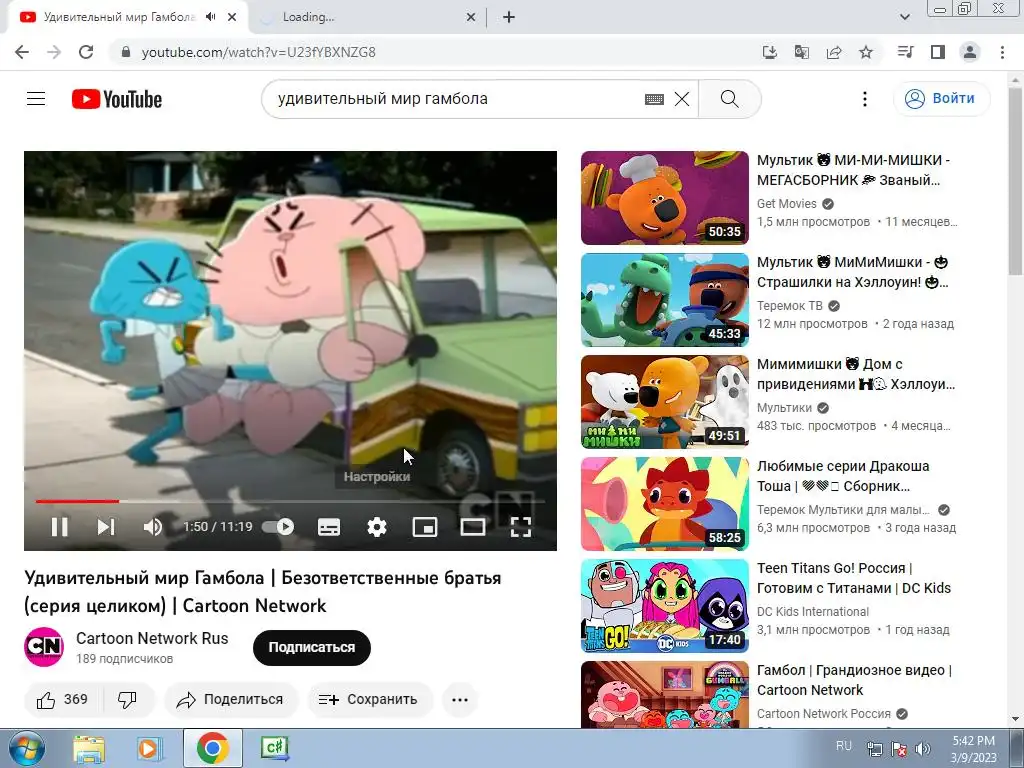Open the player settings gear
Screen dimensions: 1024x768
point(377,527)
